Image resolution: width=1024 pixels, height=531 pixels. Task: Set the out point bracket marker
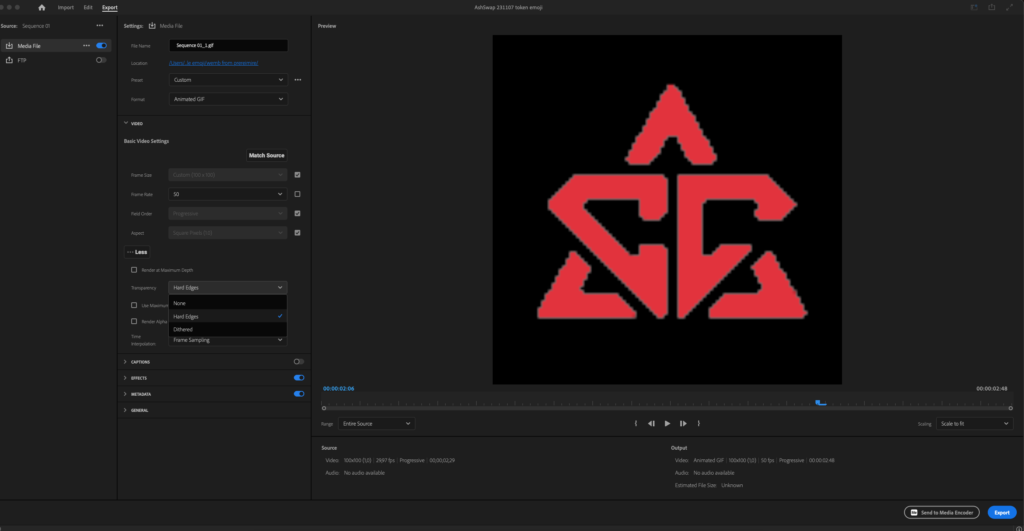698,423
